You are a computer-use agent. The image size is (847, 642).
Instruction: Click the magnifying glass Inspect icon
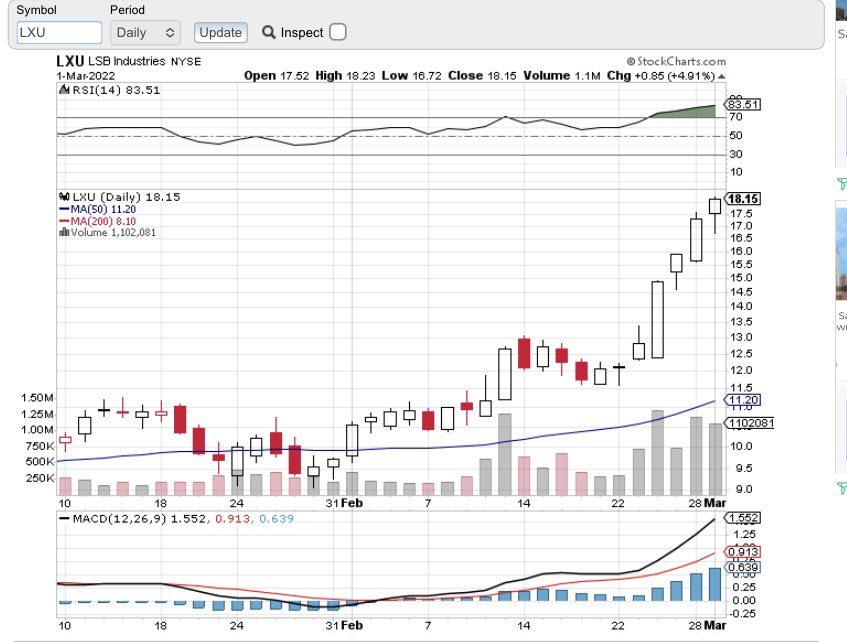268,32
